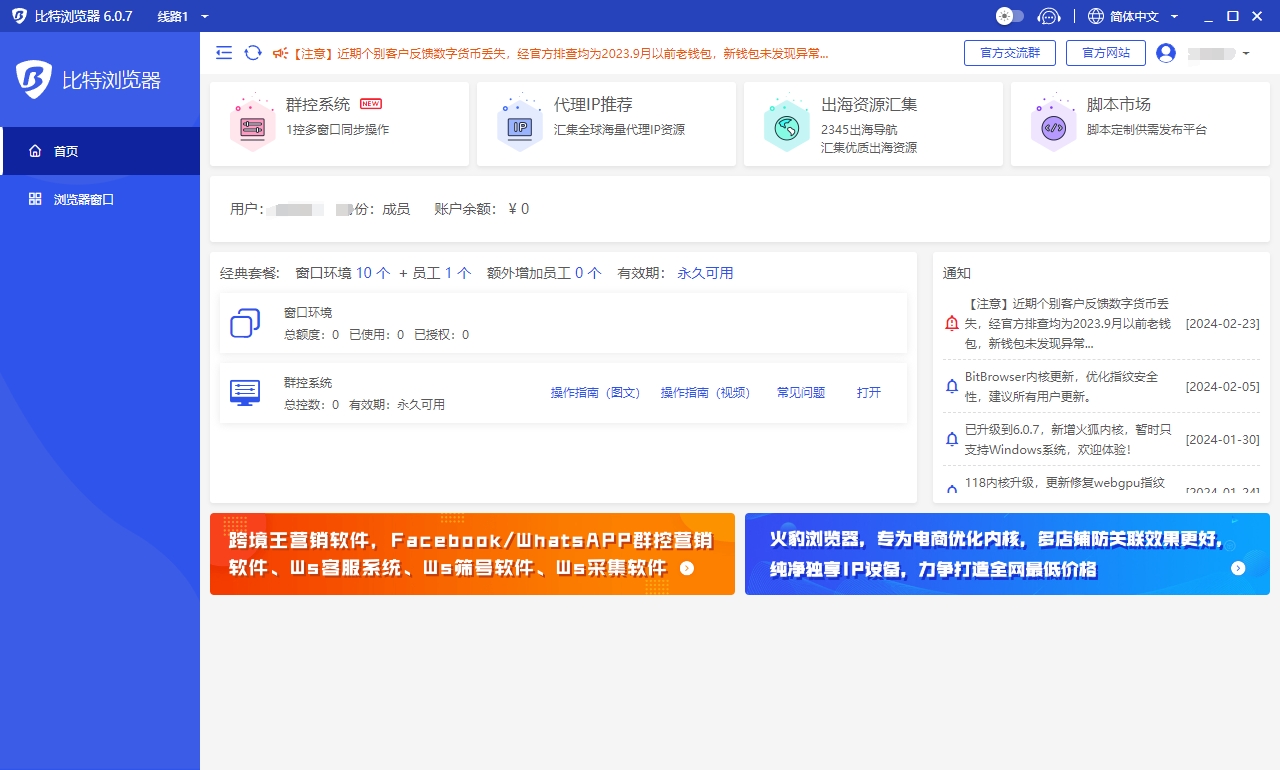
Task: Open the customer service headset icon
Action: tap(1049, 16)
